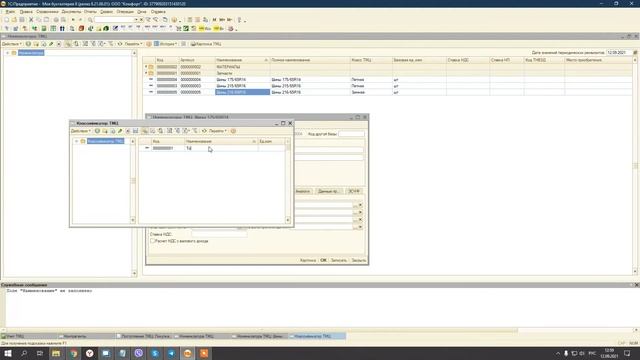The image size is (640, 360).
Task: Open the Отчеты menu
Action: point(90,12)
